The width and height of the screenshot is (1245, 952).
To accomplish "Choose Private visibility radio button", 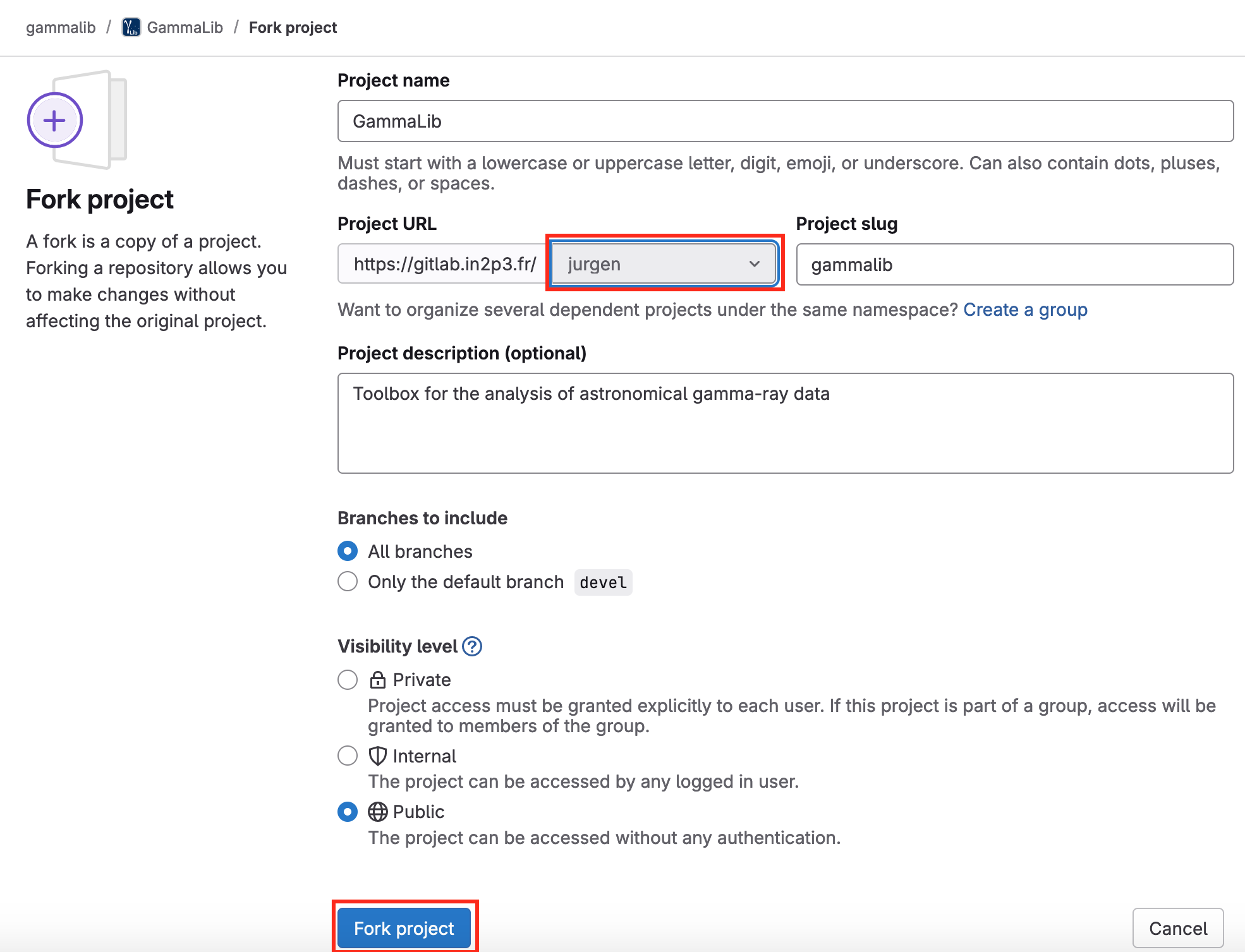I will (x=348, y=680).
